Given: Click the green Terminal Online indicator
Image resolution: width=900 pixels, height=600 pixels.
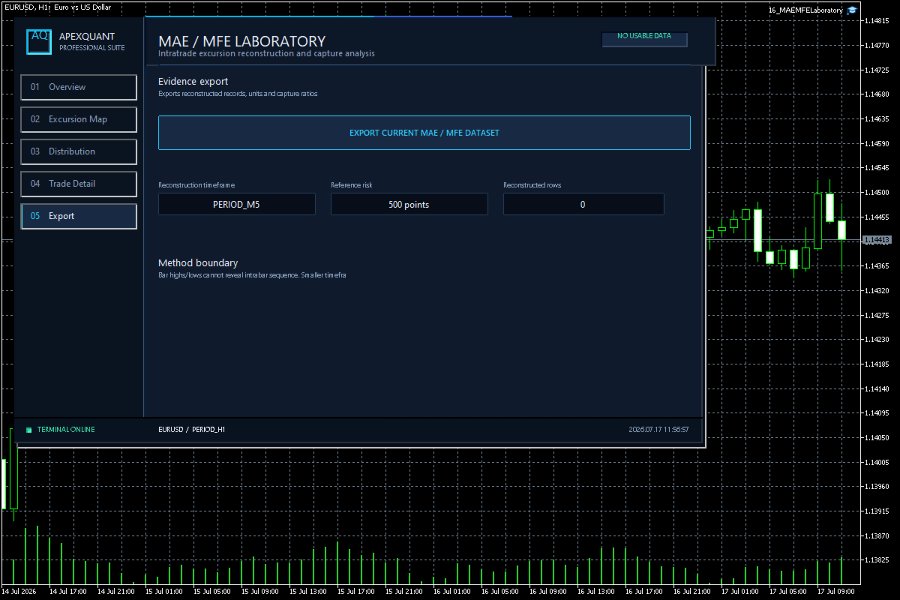Looking at the screenshot, I should (x=29, y=429).
